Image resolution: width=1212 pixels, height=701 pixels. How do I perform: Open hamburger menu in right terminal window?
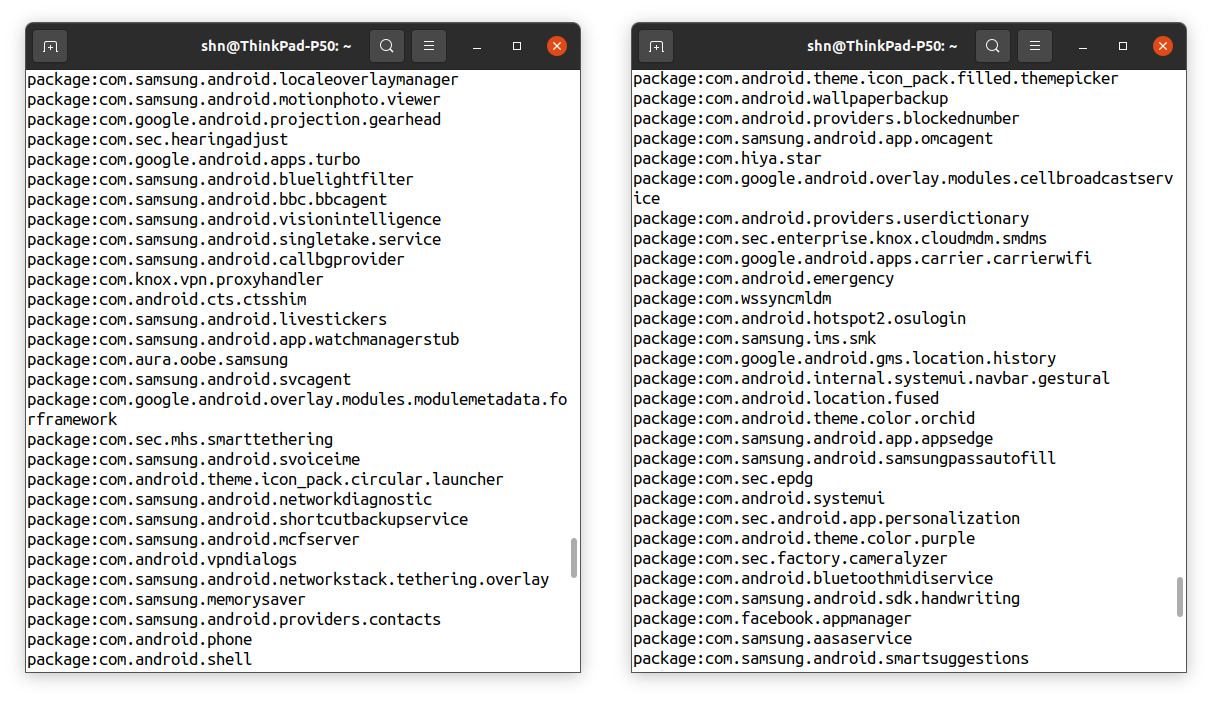(1035, 46)
